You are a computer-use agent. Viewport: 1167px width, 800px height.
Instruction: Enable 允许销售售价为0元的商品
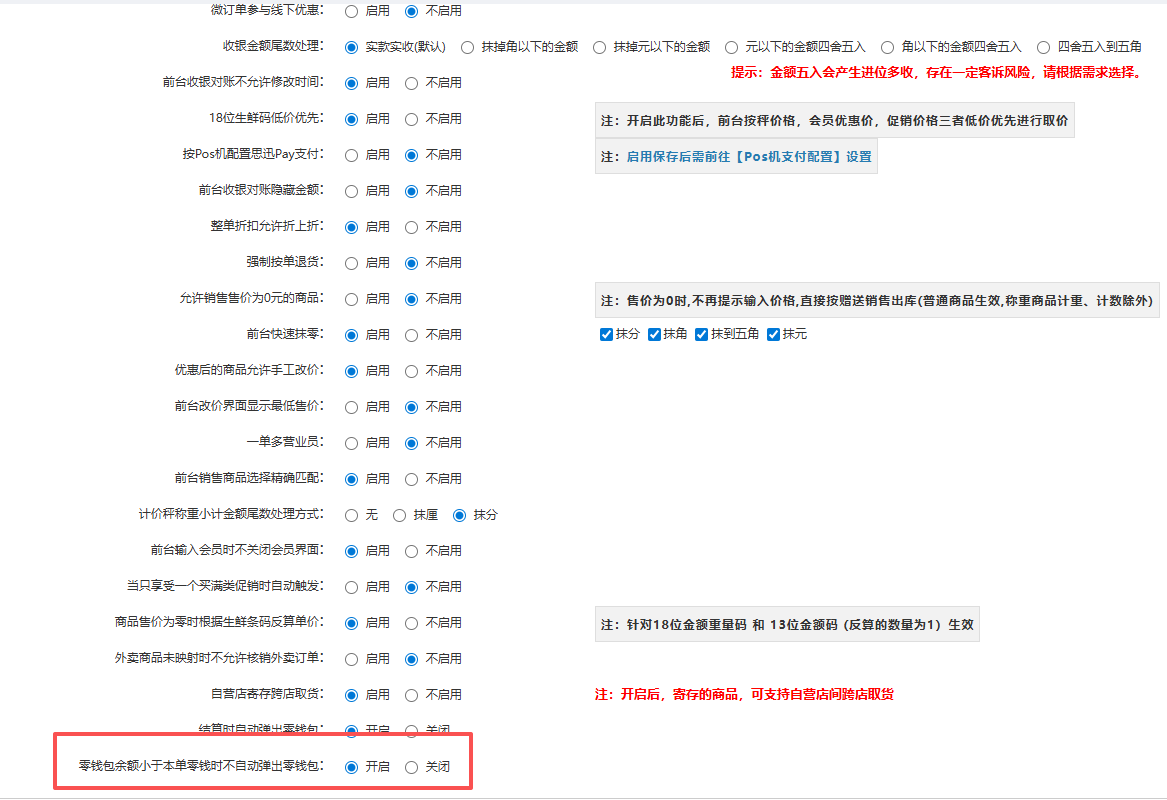[351, 299]
